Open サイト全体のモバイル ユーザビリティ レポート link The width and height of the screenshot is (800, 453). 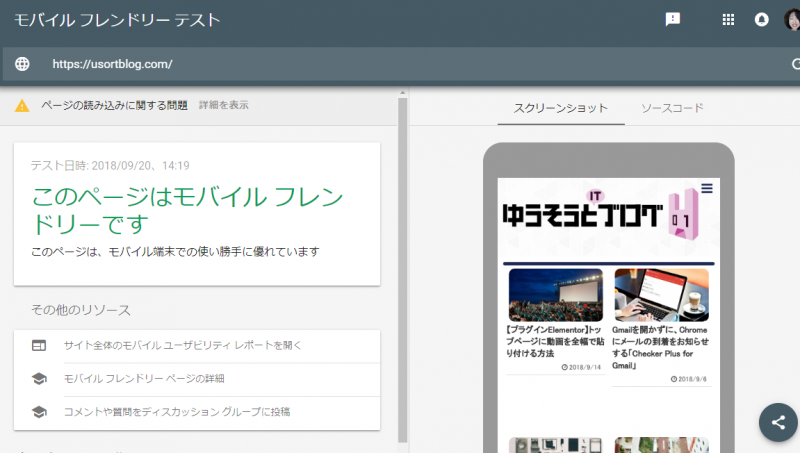182,345
